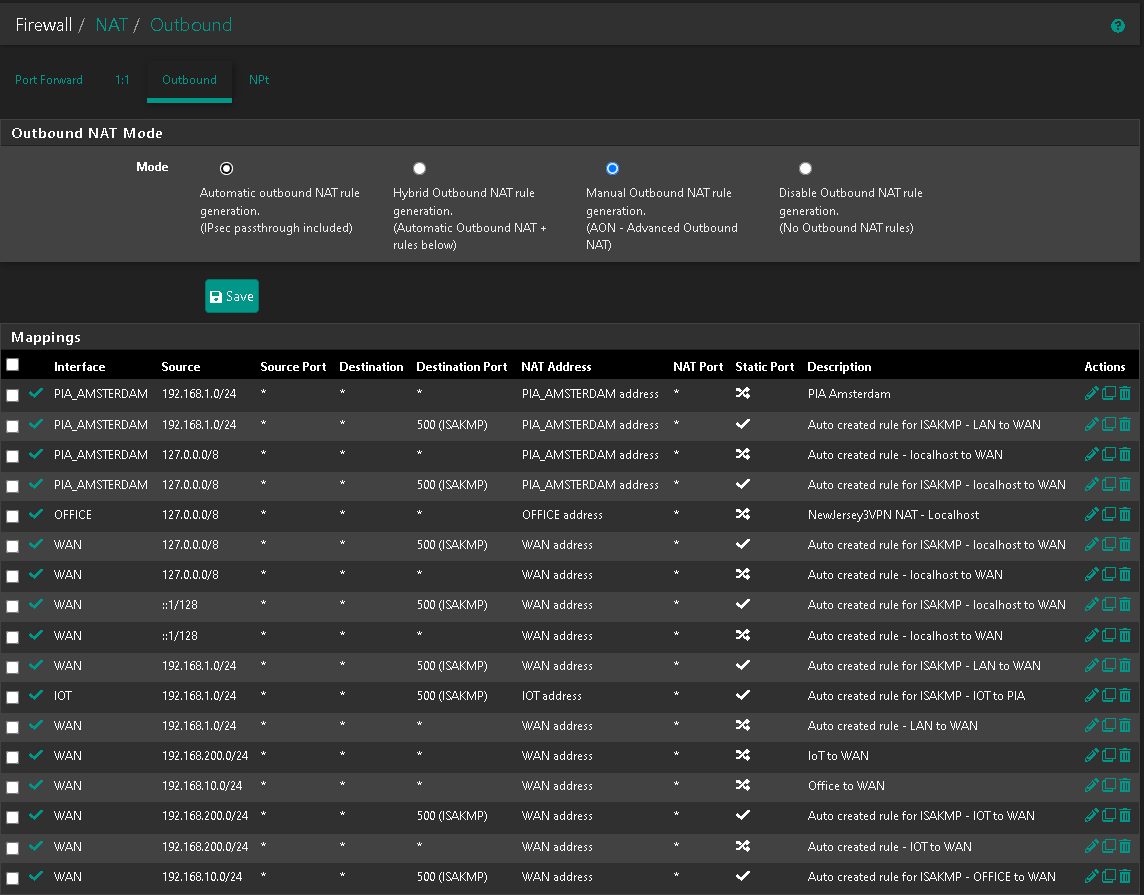Check the Office to WAN mapping row
Image resolution: width=1144 pixels, height=895 pixels.
[12, 788]
